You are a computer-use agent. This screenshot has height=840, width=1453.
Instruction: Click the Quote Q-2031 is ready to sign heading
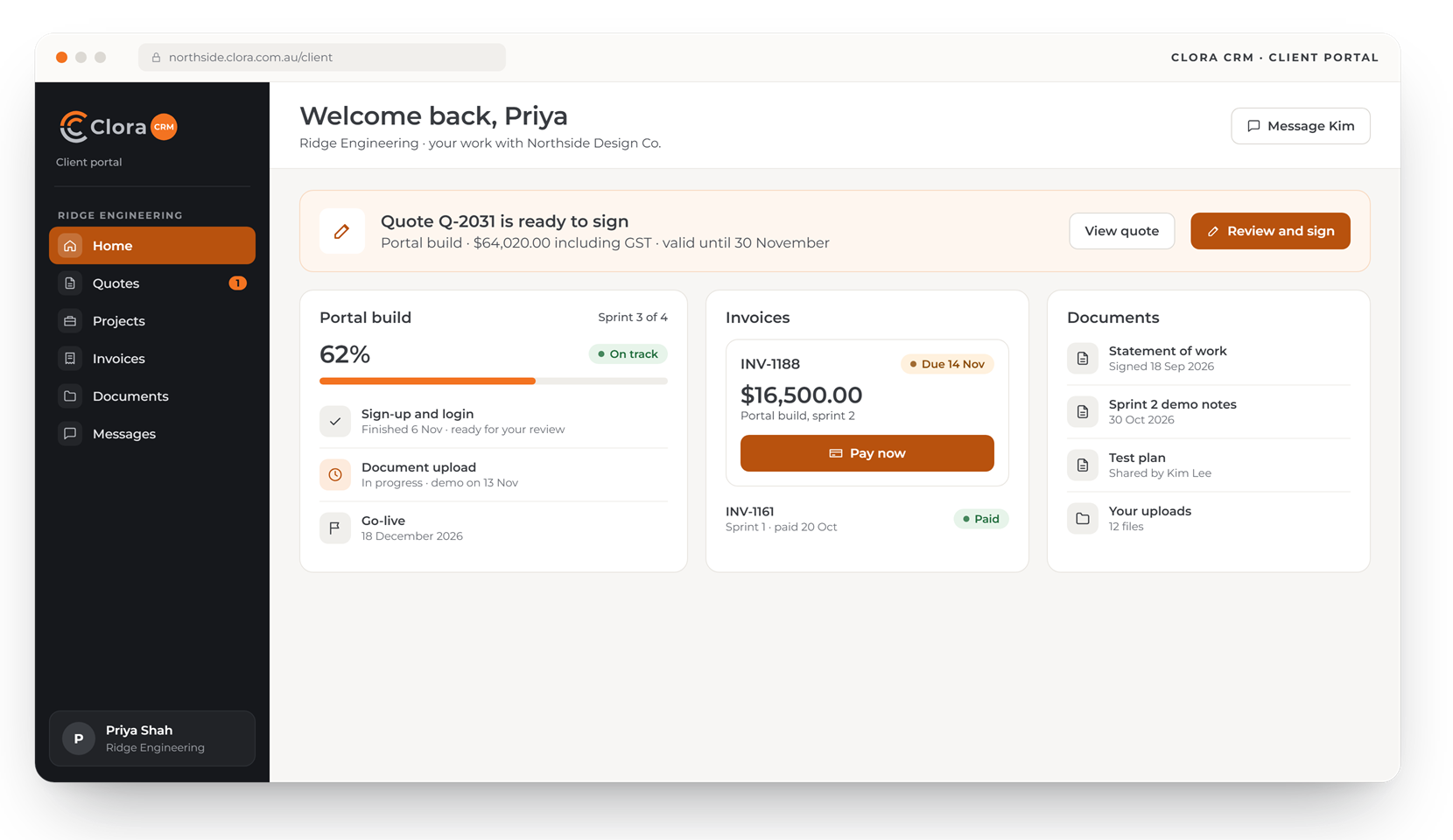coord(504,221)
